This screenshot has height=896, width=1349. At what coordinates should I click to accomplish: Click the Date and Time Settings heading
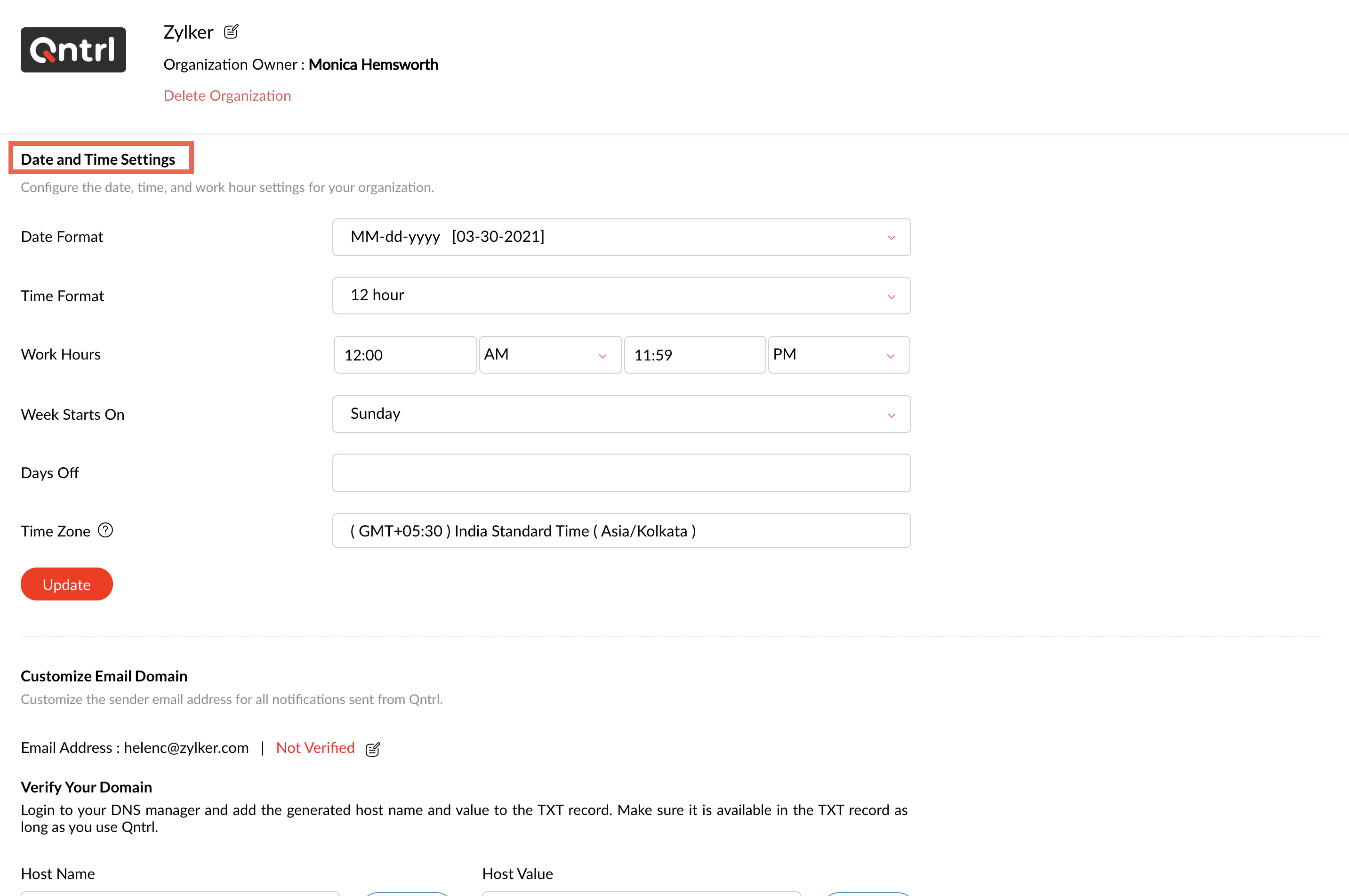[x=98, y=159]
